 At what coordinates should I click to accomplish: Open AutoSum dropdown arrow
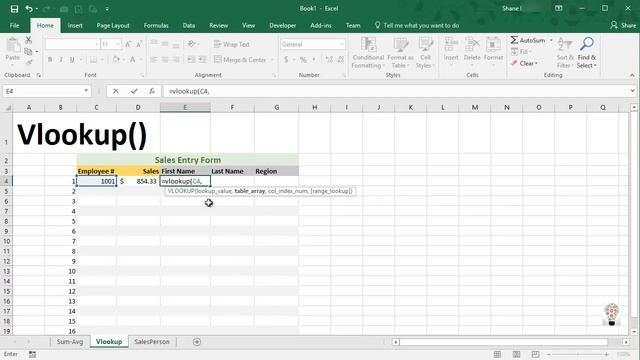point(551,40)
